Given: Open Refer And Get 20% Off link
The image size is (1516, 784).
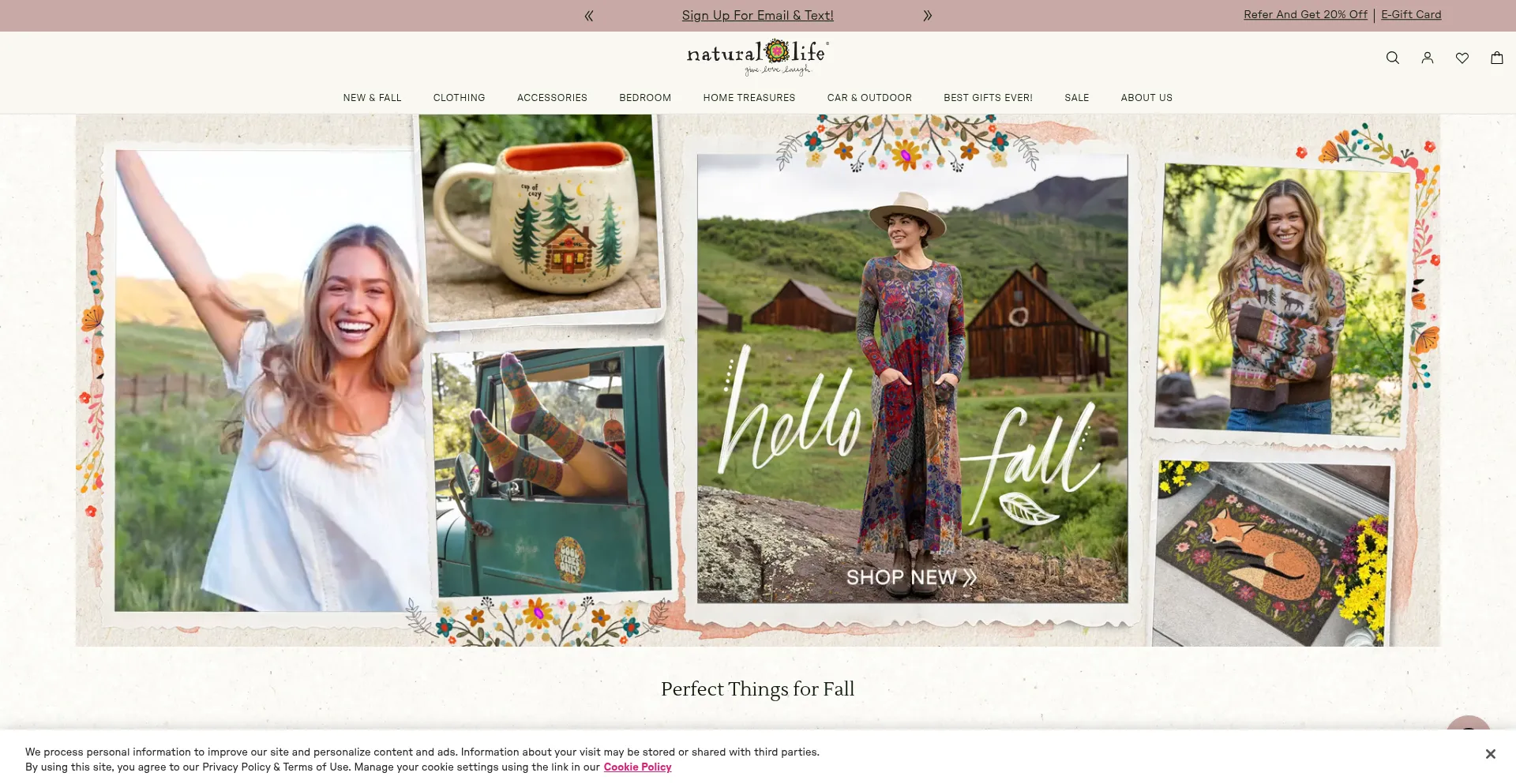Looking at the screenshot, I should pyautogui.click(x=1305, y=15).
